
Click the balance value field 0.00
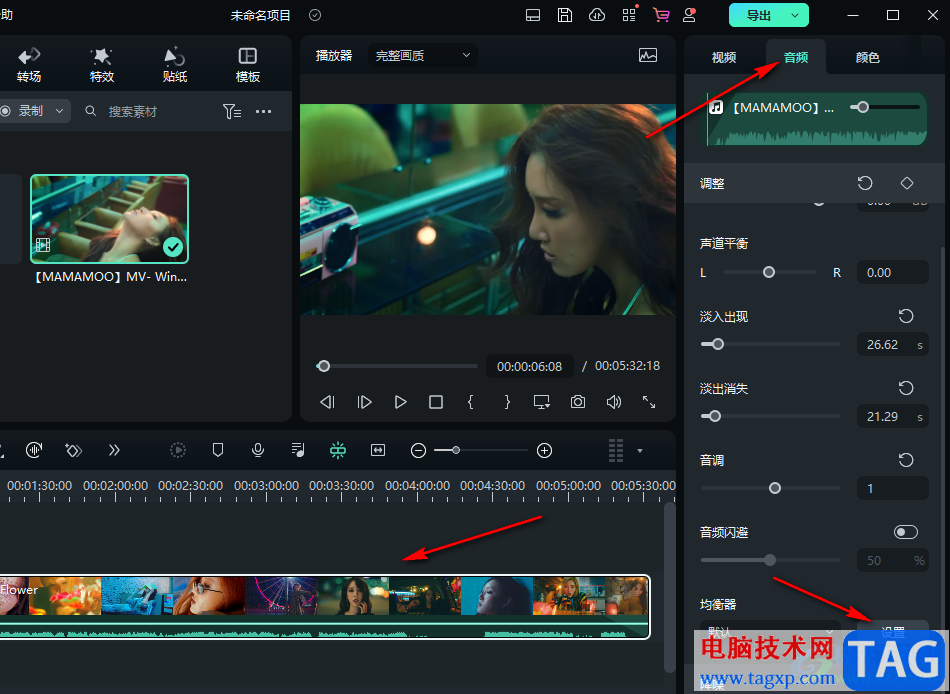point(892,273)
